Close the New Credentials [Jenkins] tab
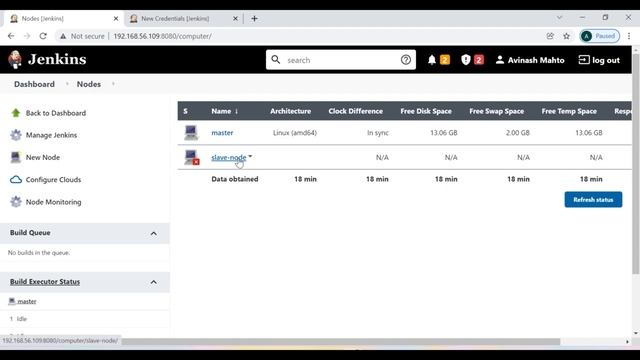The height and width of the screenshot is (360, 640). tap(236, 18)
